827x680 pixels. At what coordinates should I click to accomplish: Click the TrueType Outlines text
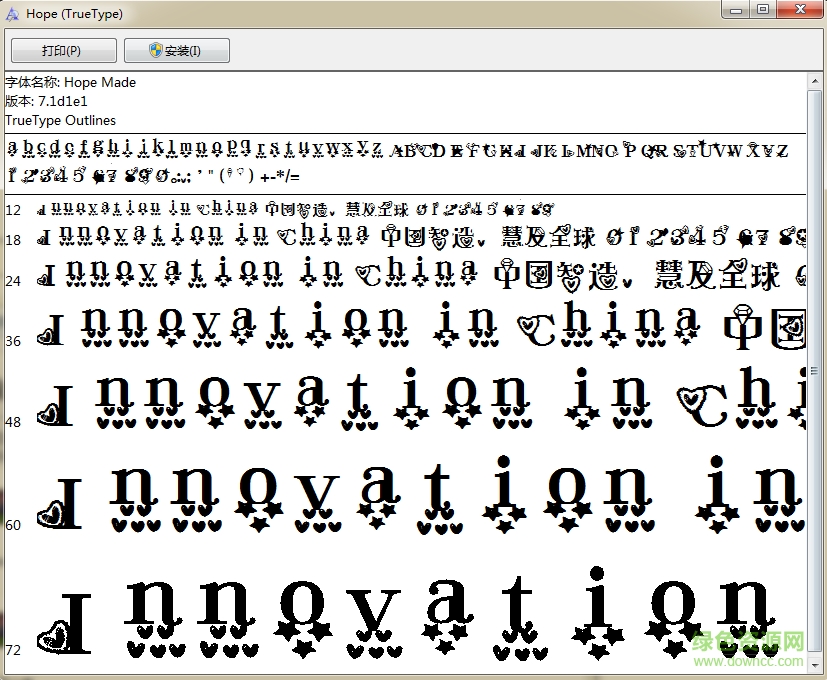[x=61, y=120]
